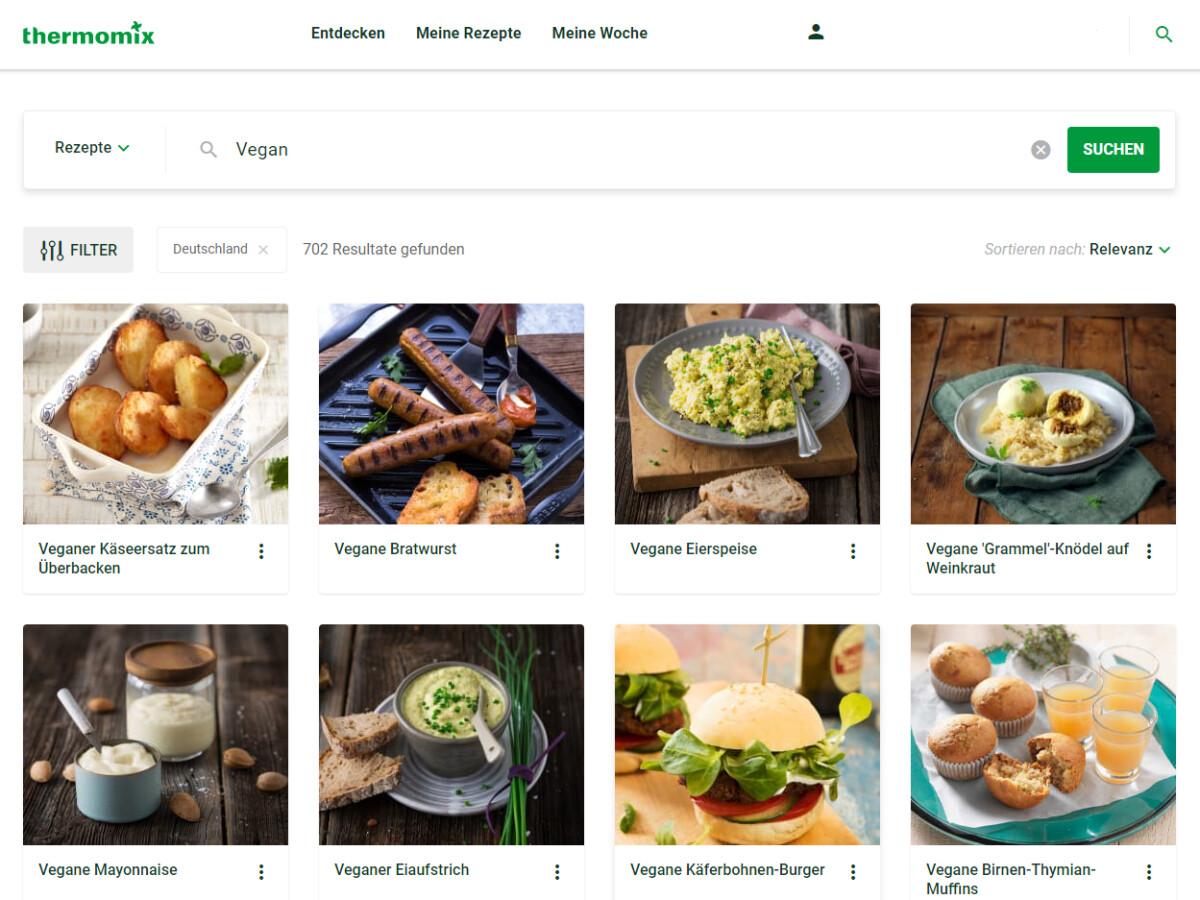Click the header search magnifier icon

[1163, 34]
